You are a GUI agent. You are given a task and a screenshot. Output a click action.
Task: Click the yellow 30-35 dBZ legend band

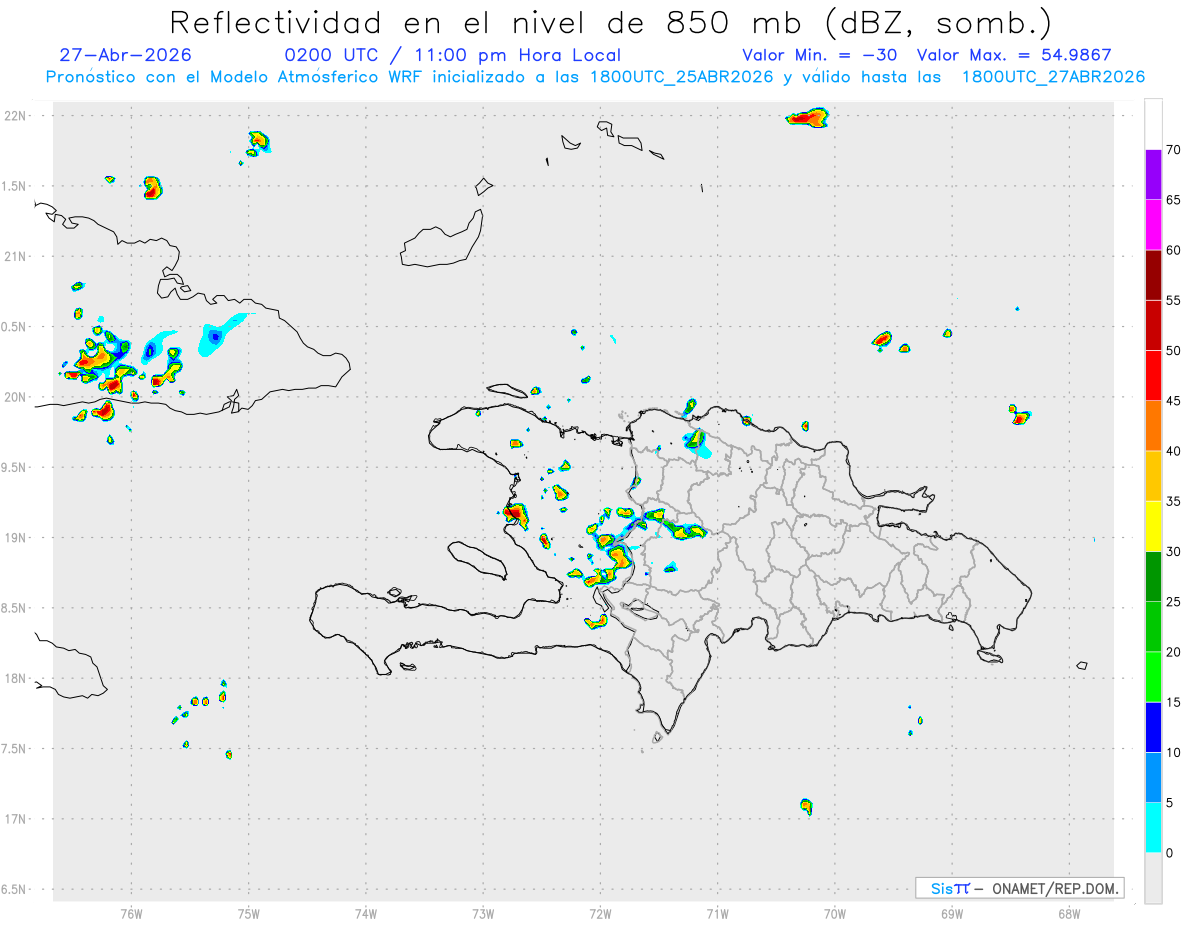[1153, 526]
